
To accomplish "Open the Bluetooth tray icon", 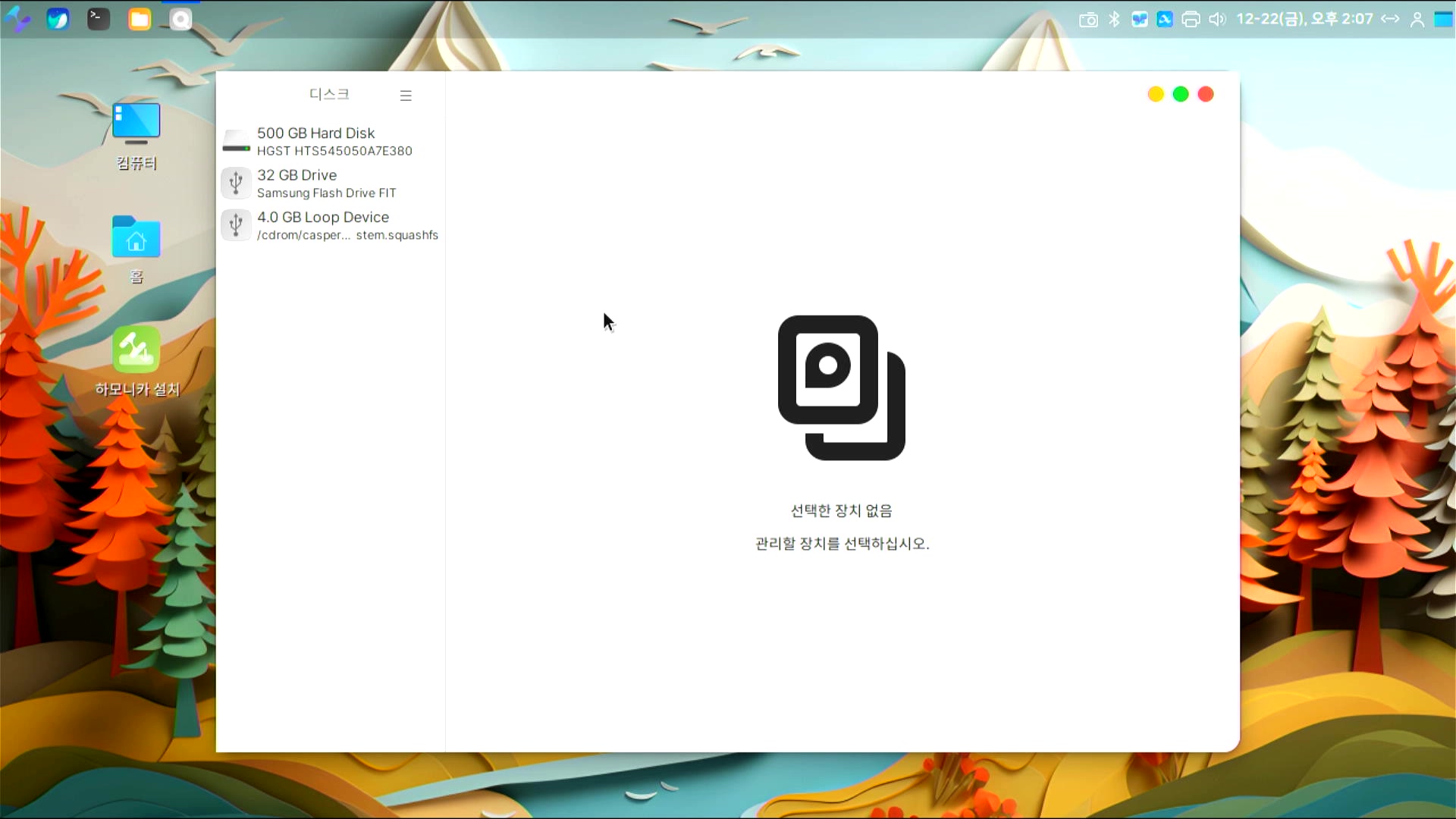I will [1114, 19].
